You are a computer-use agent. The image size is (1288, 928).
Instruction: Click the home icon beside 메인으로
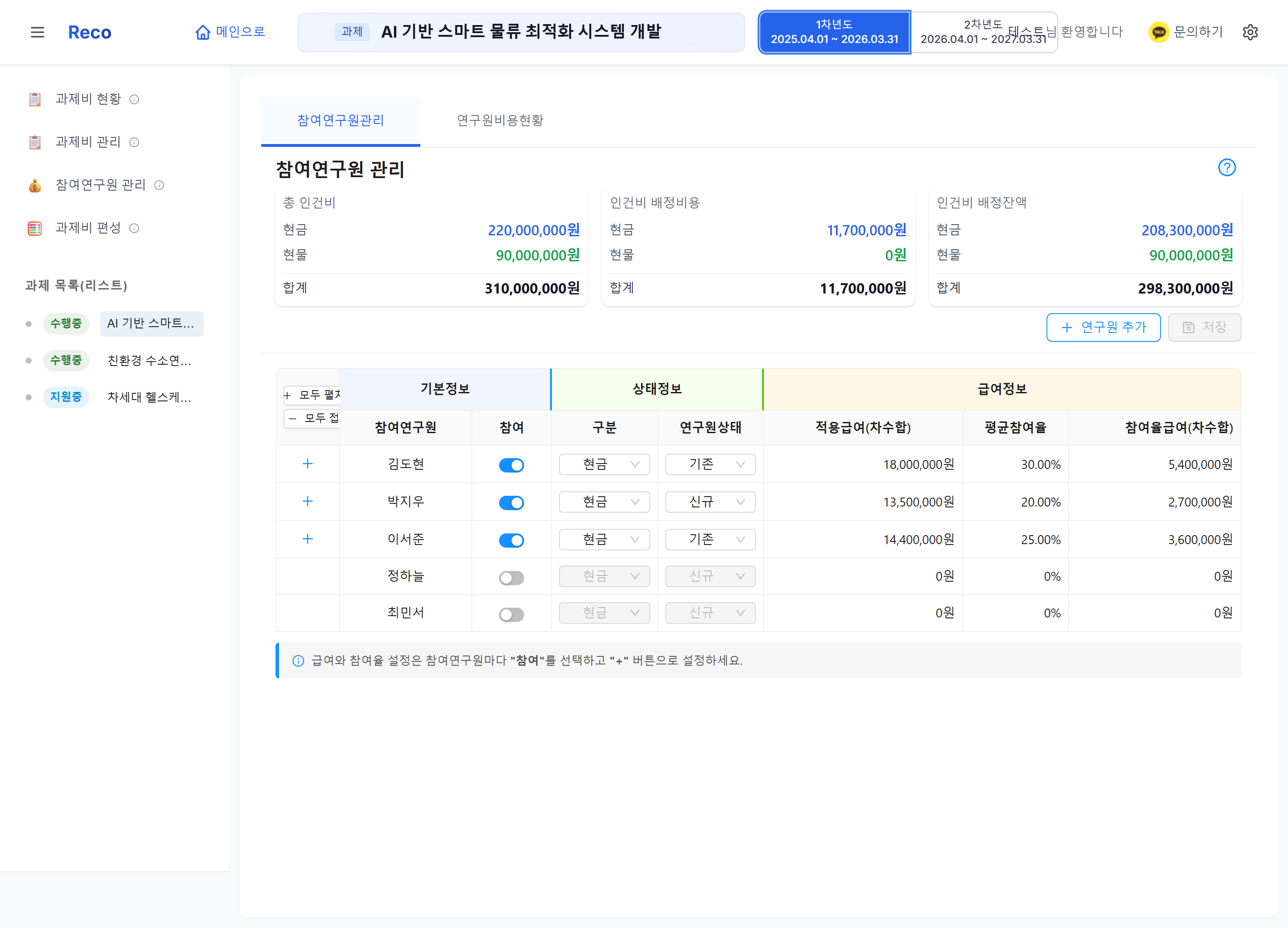pos(203,32)
